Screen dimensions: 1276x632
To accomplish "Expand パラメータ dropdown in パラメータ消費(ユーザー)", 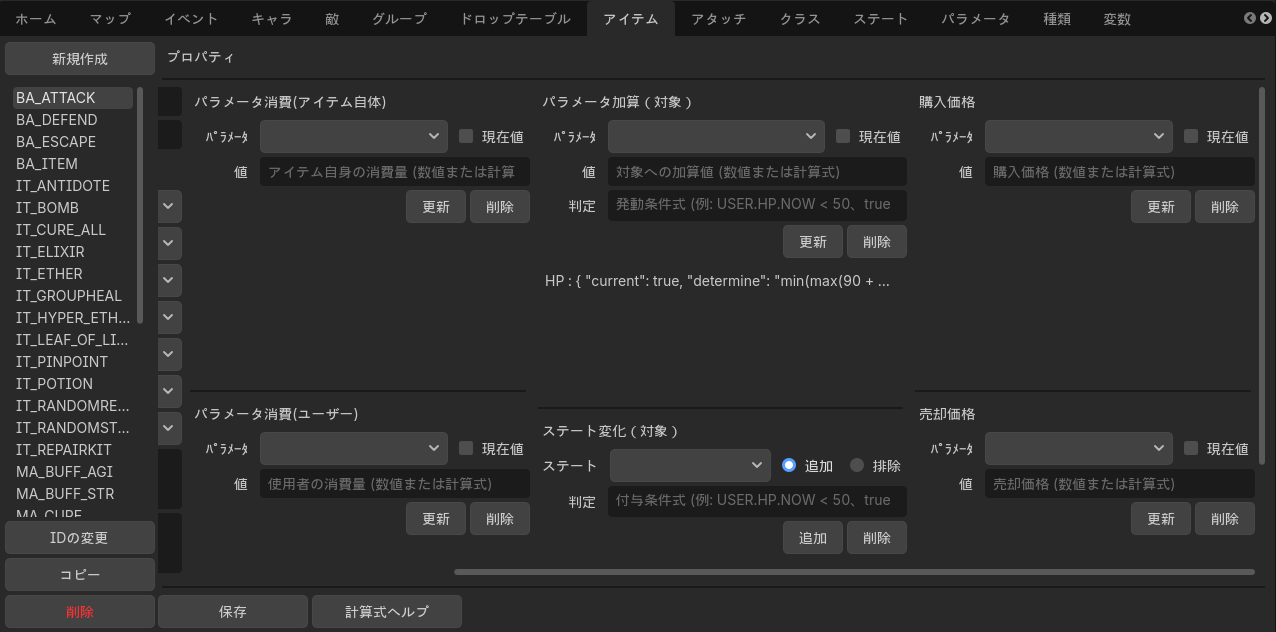I will coord(354,449).
